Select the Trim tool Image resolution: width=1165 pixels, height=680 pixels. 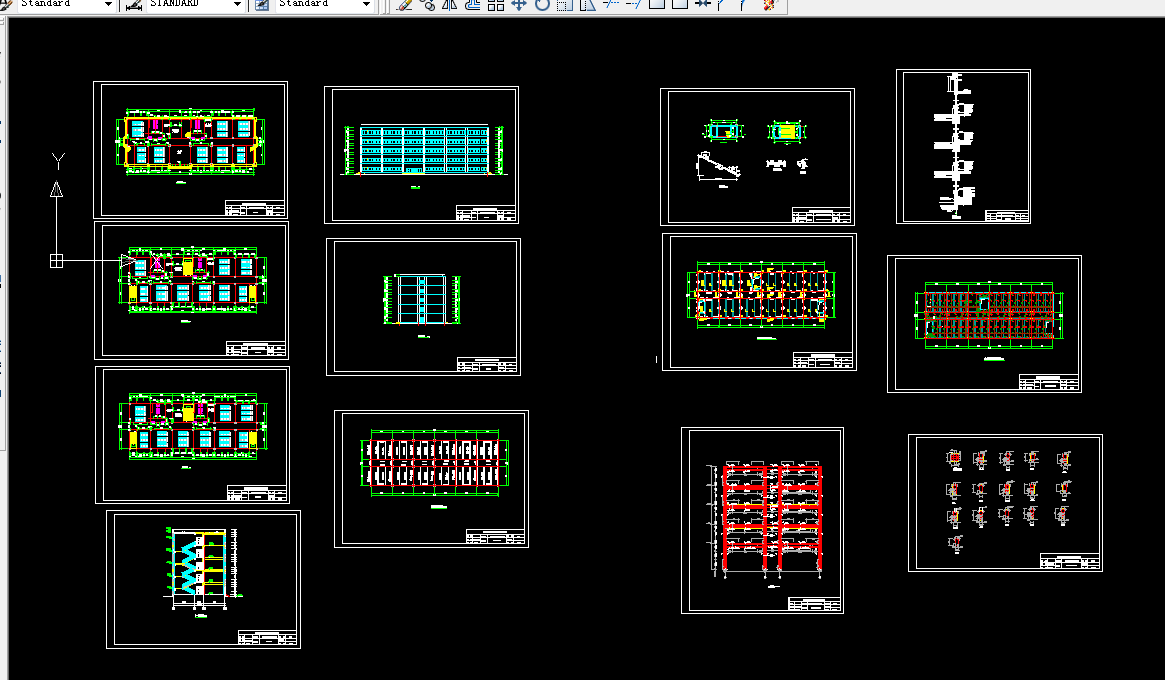[x=611, y=4]
